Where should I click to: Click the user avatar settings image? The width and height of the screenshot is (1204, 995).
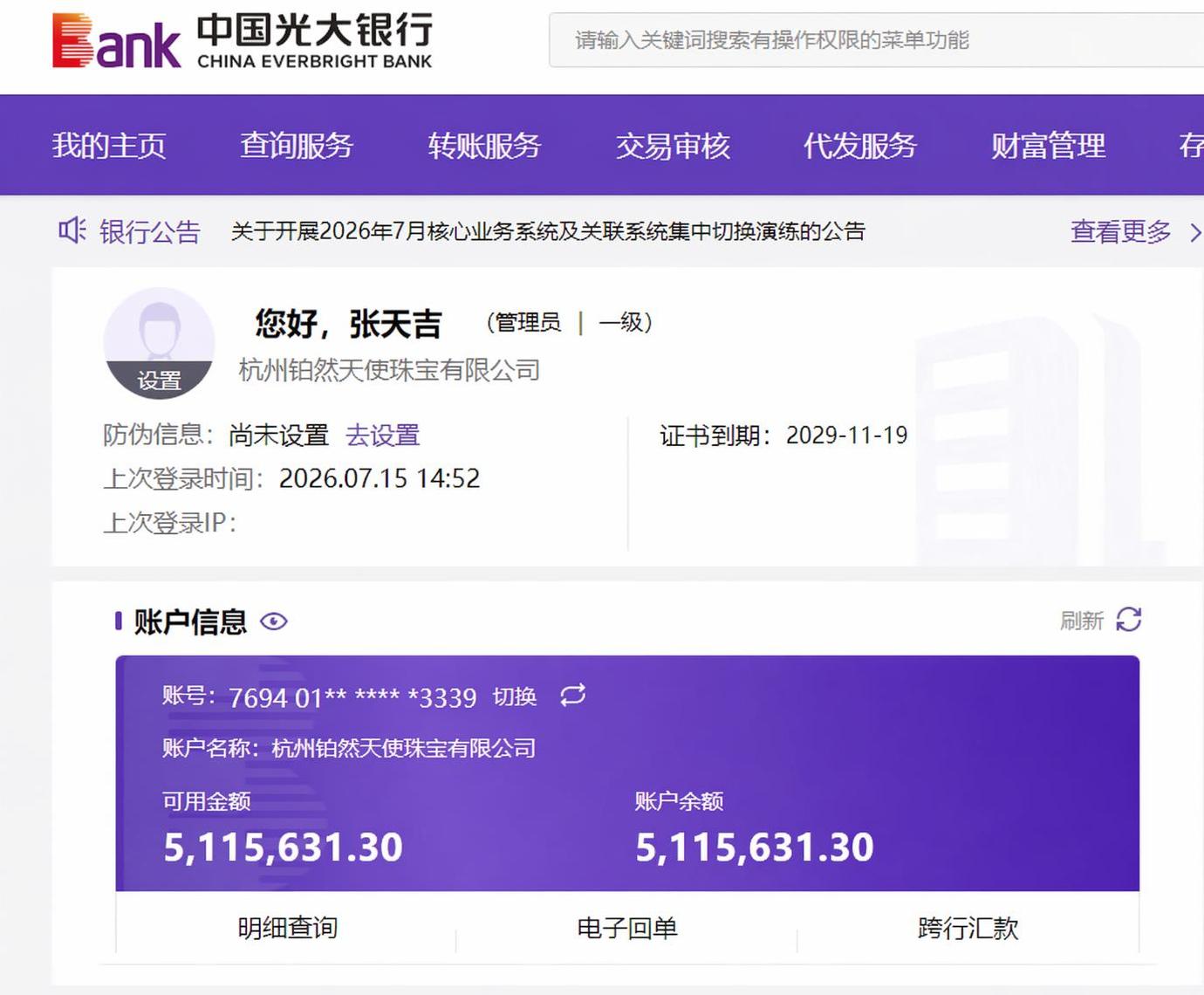(x=159, y=343)
